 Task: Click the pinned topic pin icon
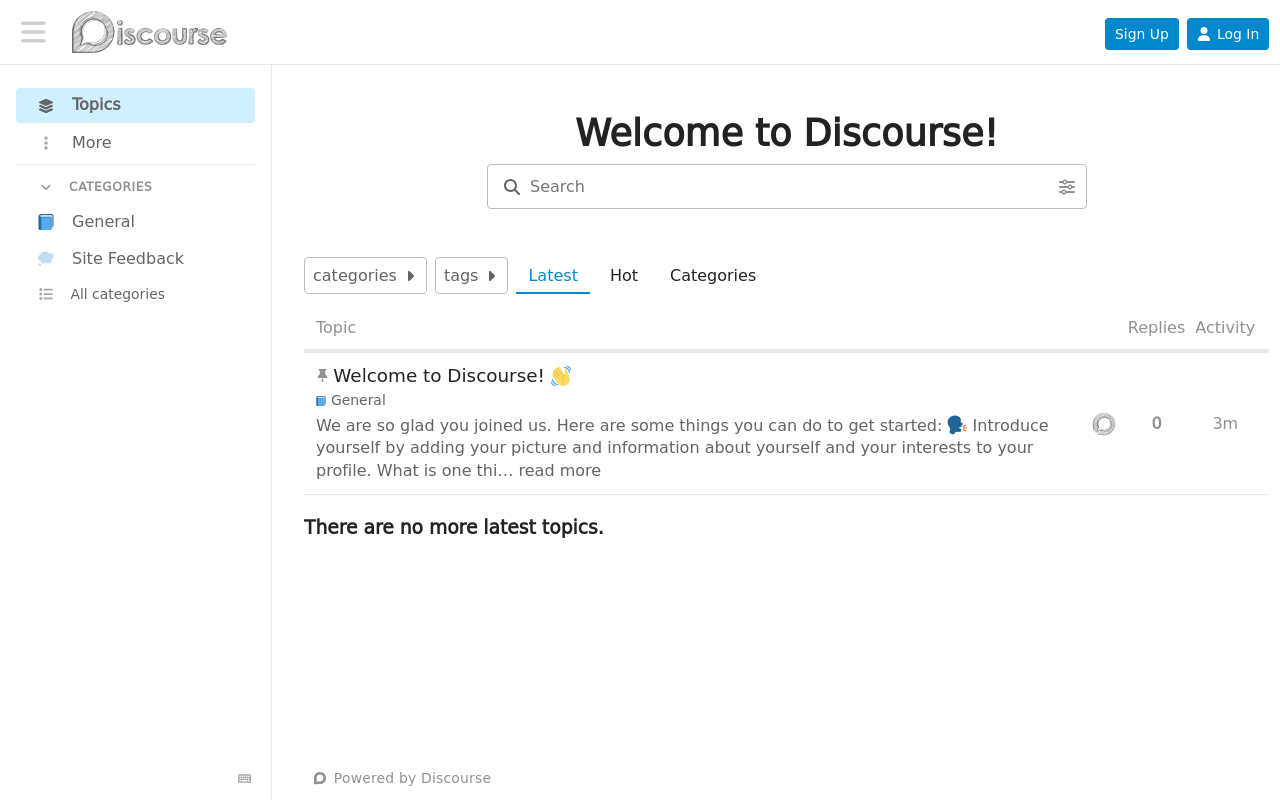point(322,376)
